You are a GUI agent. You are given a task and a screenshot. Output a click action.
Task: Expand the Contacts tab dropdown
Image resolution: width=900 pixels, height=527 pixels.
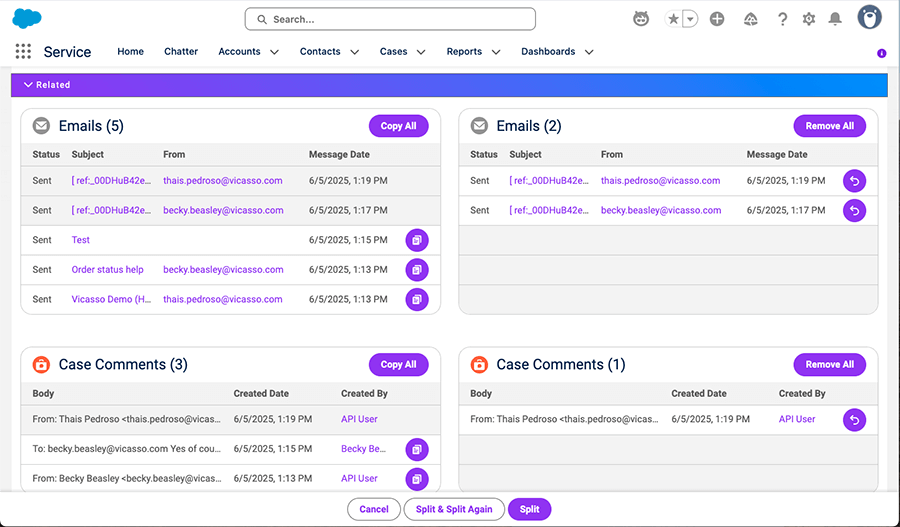pos(355,52)
